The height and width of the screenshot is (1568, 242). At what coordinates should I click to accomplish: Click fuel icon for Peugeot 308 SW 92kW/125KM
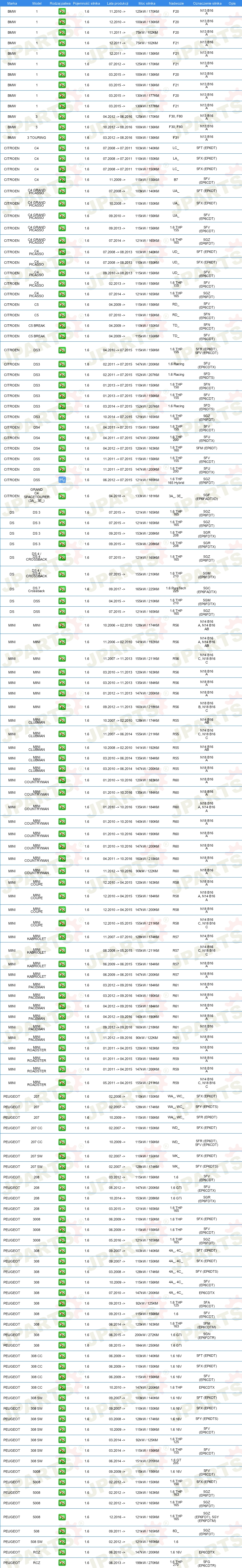pos(62,1440)
